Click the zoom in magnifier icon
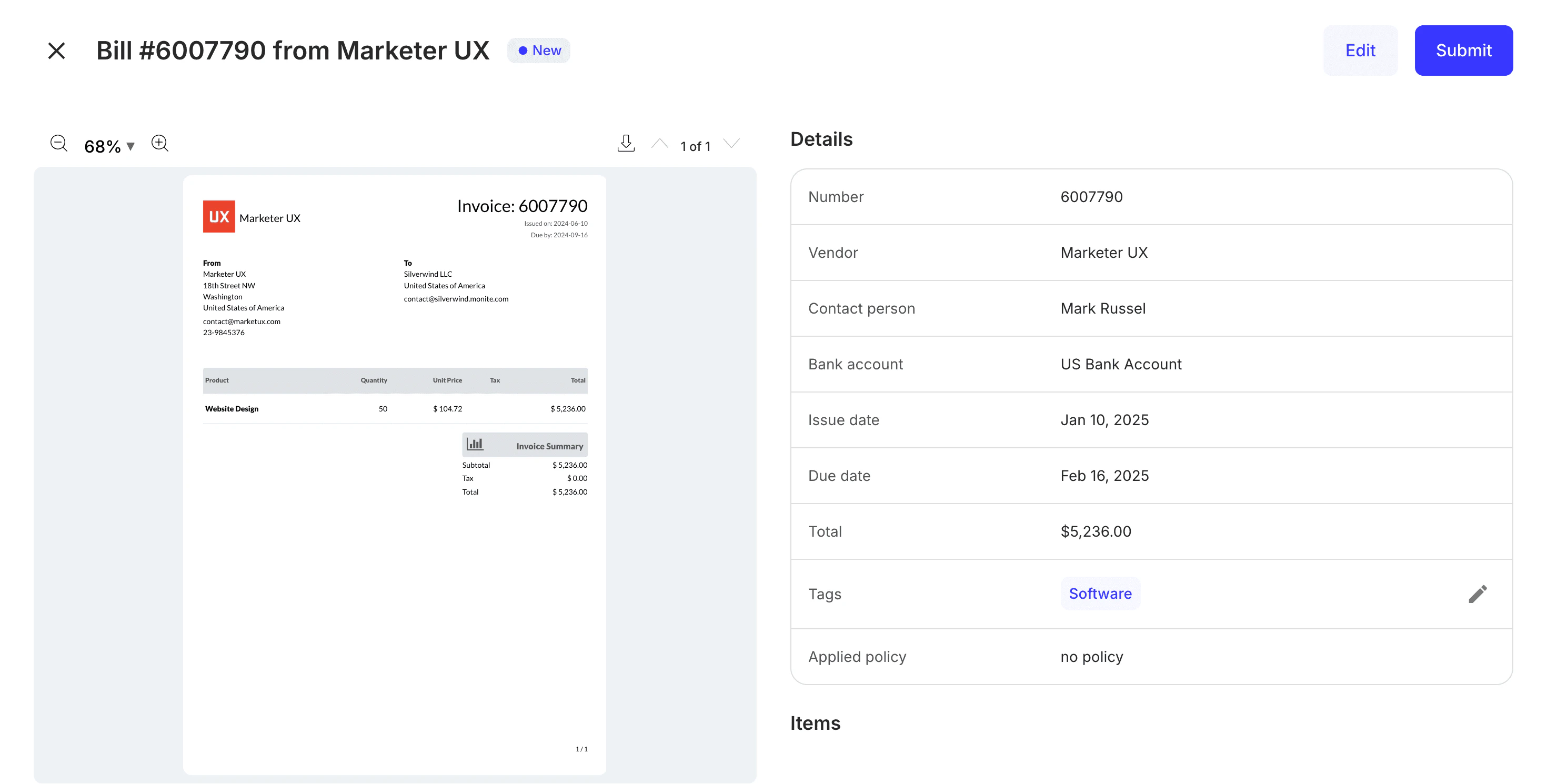This screenshot has height=784, width=1547. point(160,144)
